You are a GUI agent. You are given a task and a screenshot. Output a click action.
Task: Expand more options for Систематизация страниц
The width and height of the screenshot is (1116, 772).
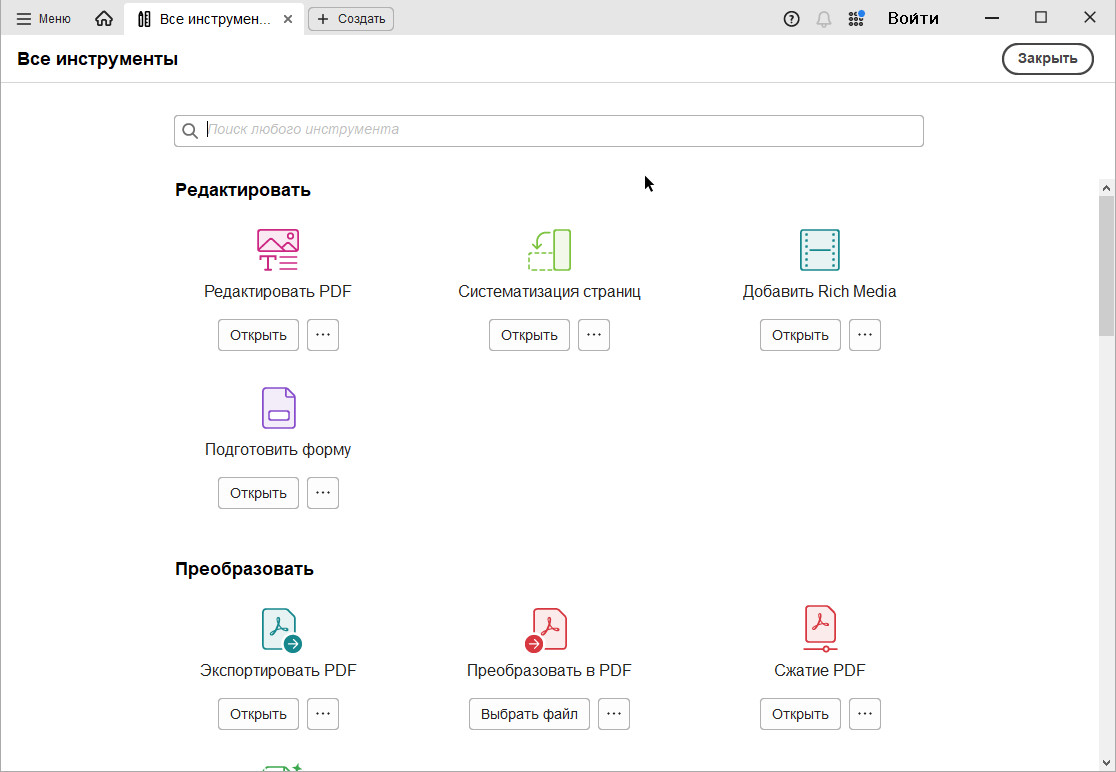(x=594, y=335)
